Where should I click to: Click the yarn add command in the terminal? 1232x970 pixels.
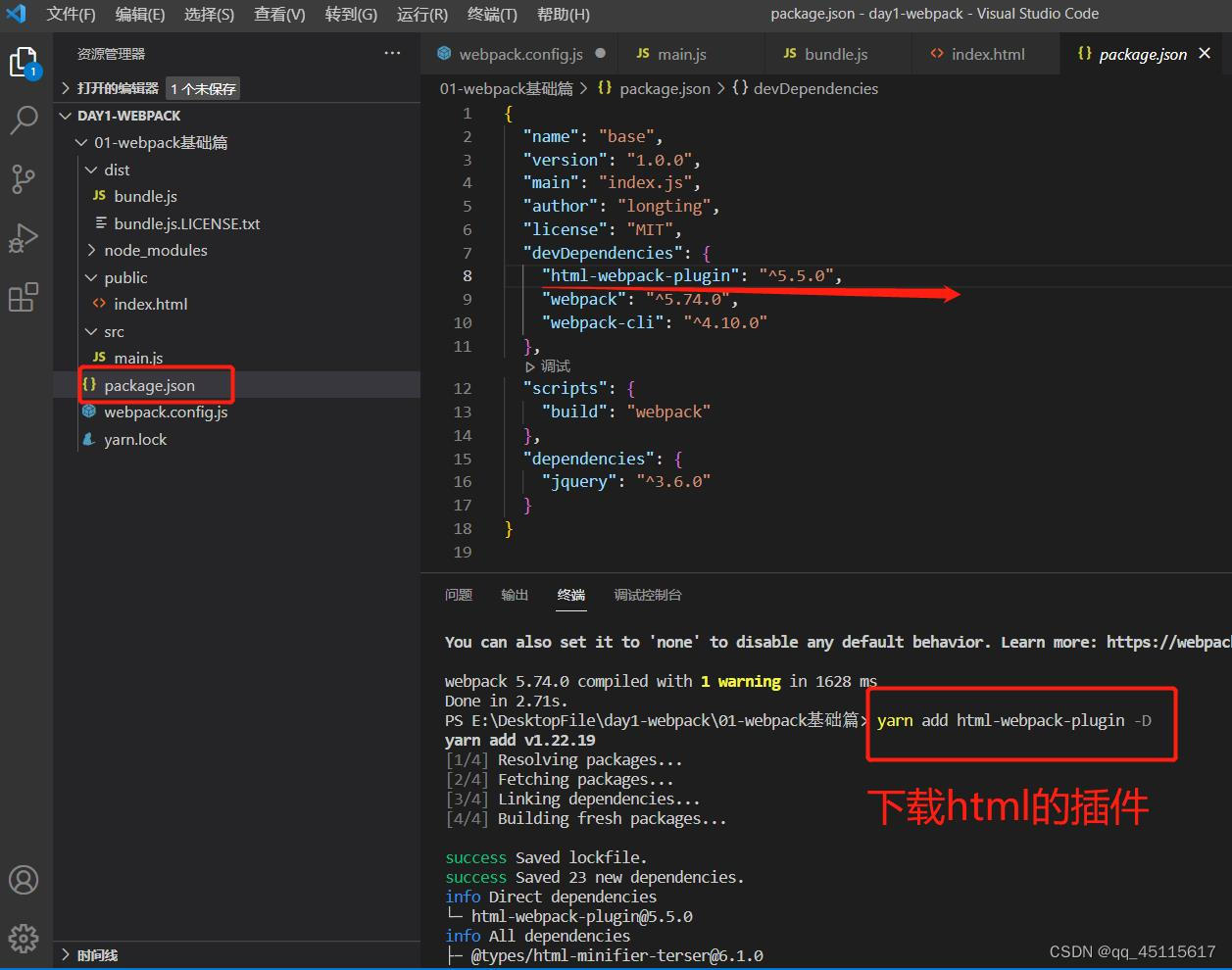click(1013, 720)
